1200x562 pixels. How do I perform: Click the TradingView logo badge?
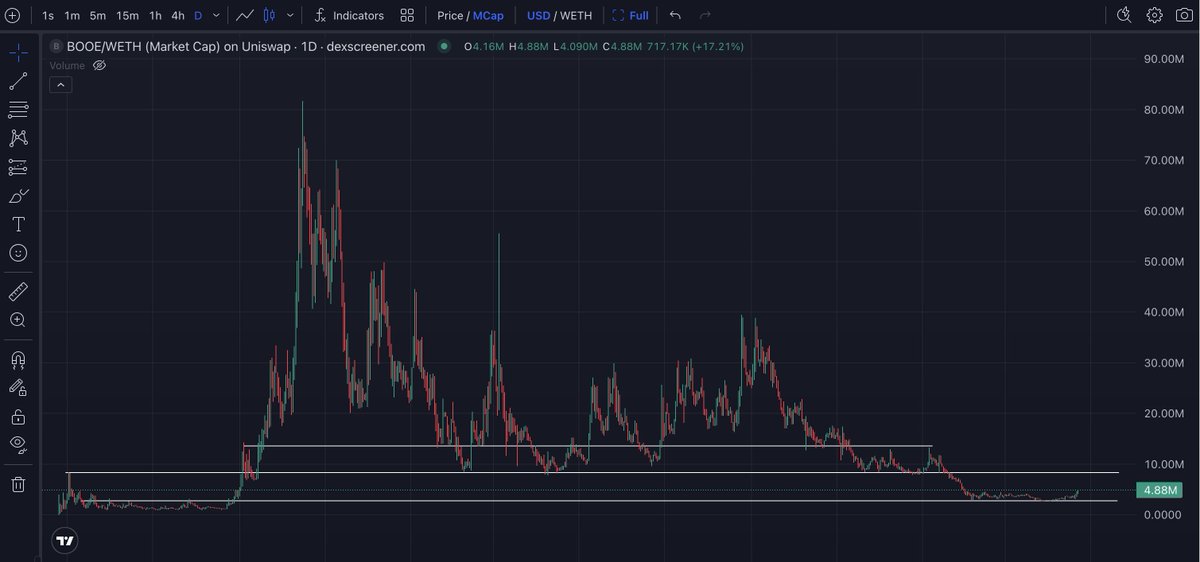[64, 541]
